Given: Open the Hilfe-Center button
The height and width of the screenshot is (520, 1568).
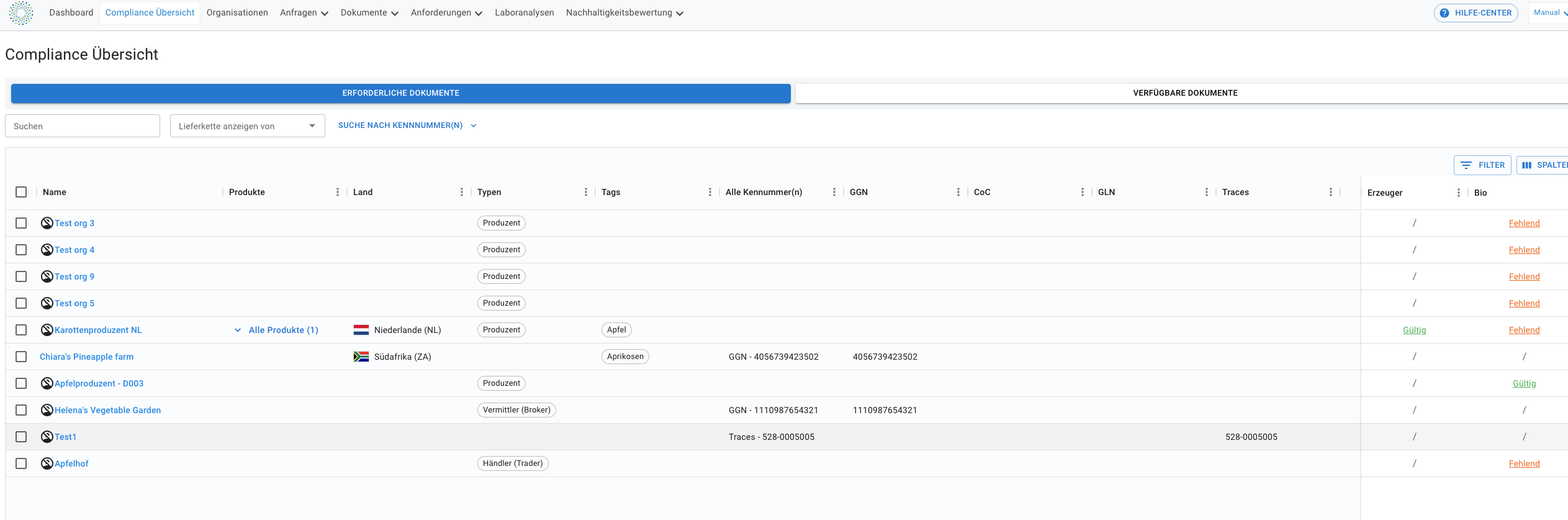Looking at the screenshot, I should [x=1476, y=13].
